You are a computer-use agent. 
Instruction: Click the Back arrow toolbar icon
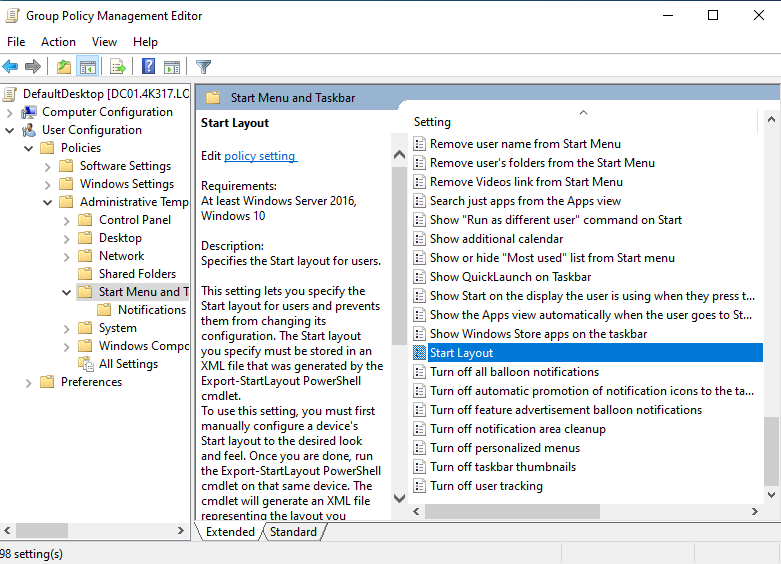[x=11, y=67]
